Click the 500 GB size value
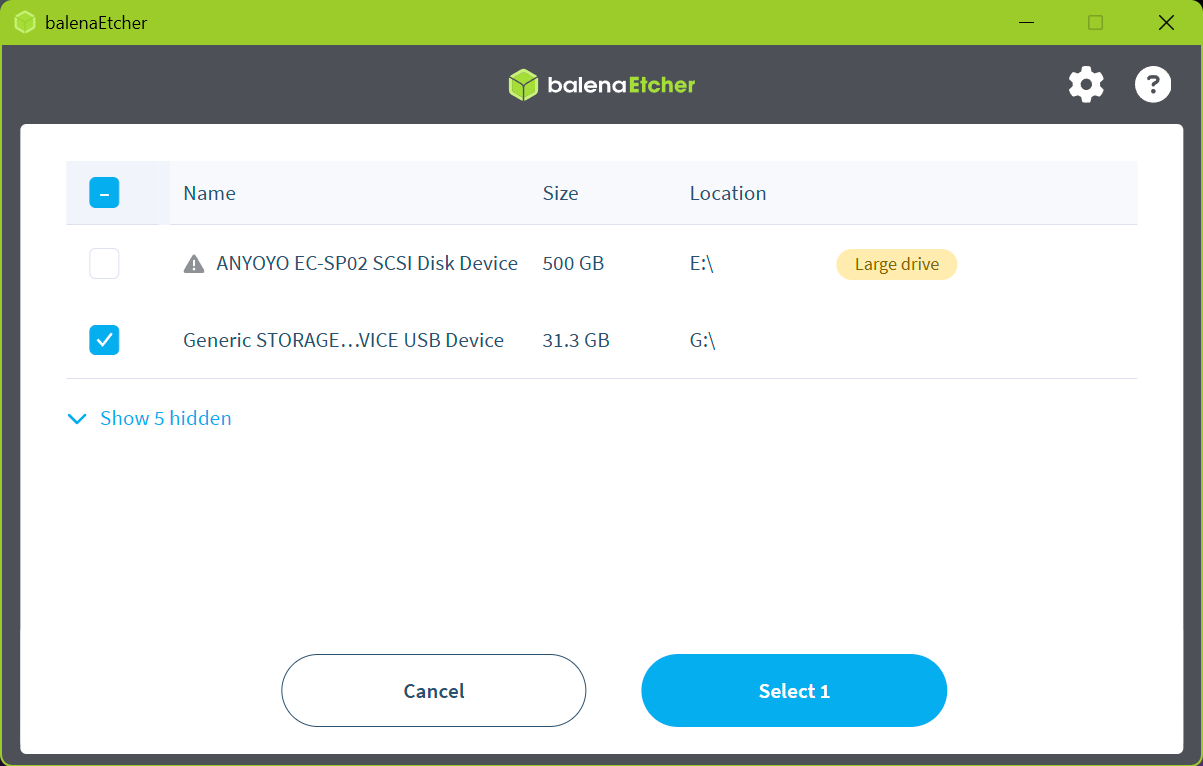The image size is (1203, 766). (x=573, y=264)
